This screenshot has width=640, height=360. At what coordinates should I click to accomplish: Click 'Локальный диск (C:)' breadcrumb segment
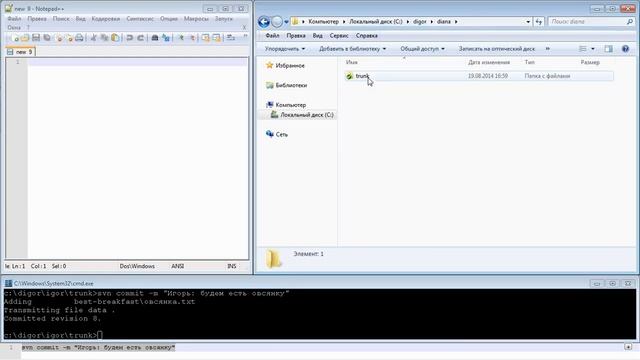coord(376,22)
